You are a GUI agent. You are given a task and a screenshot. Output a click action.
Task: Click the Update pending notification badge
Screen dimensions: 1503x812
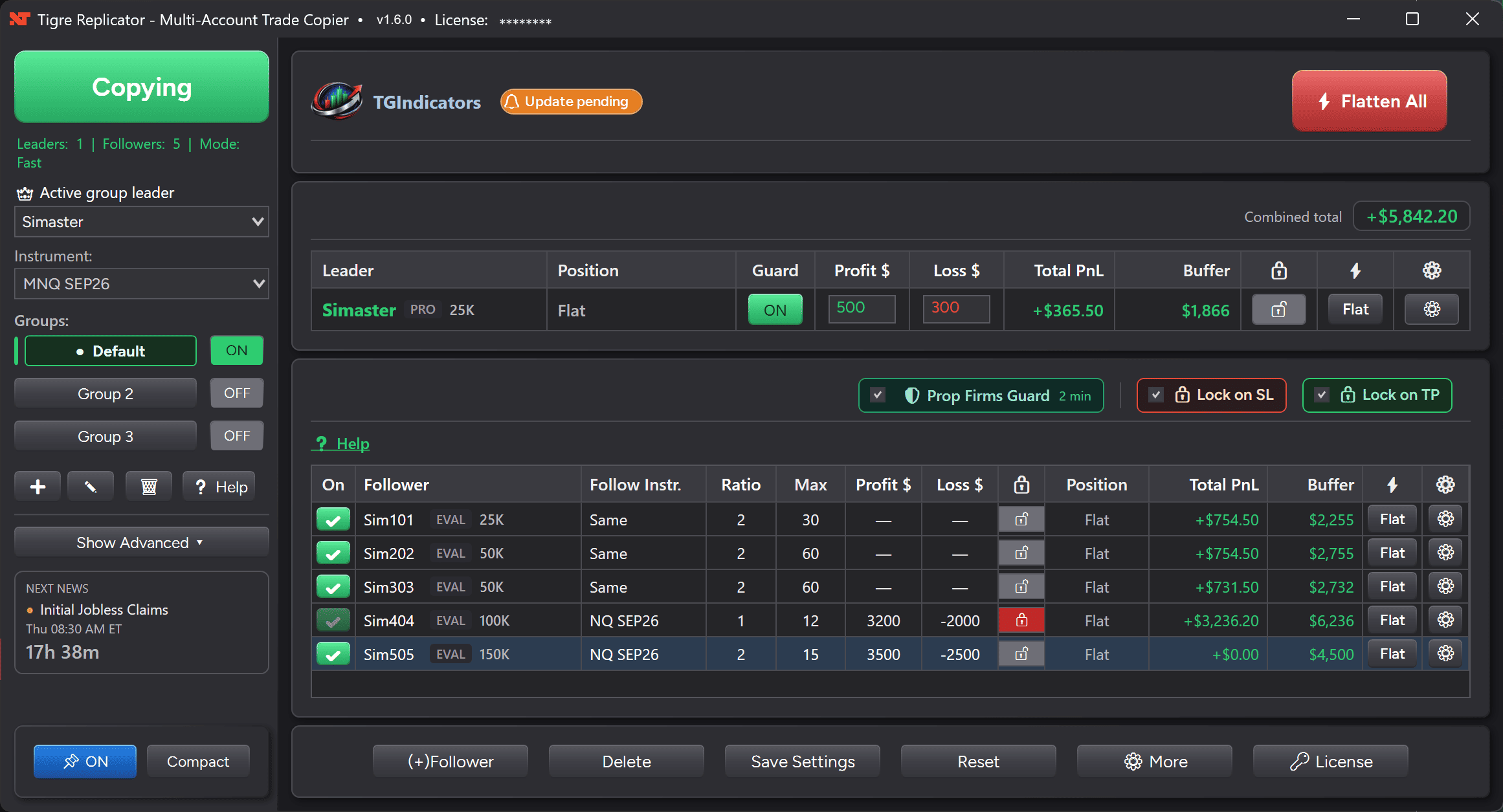(571, 102)
